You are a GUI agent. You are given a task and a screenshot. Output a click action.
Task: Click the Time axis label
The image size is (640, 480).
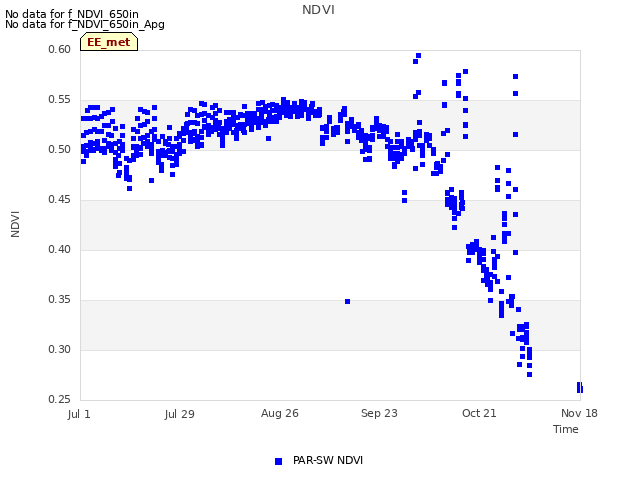point(566,429)
